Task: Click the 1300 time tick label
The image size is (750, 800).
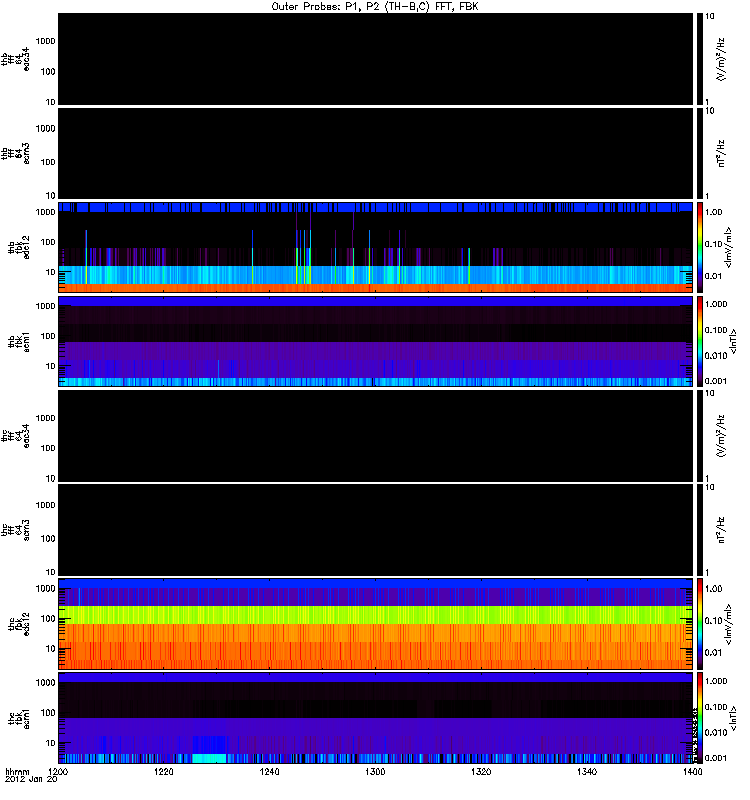Action: [x=375, y=771]
